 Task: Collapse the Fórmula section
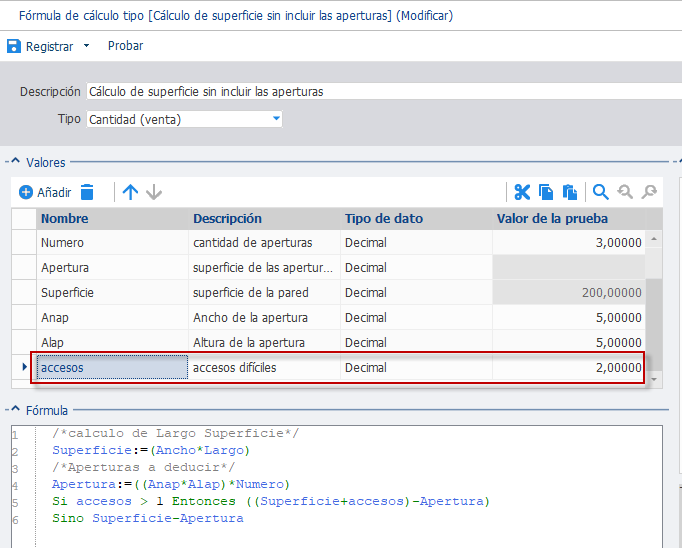[16, 409]
